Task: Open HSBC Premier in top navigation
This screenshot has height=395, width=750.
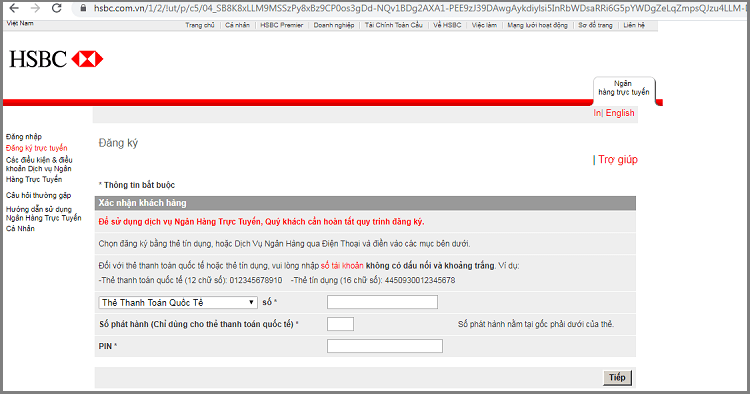Action: (x=282, y=25)
